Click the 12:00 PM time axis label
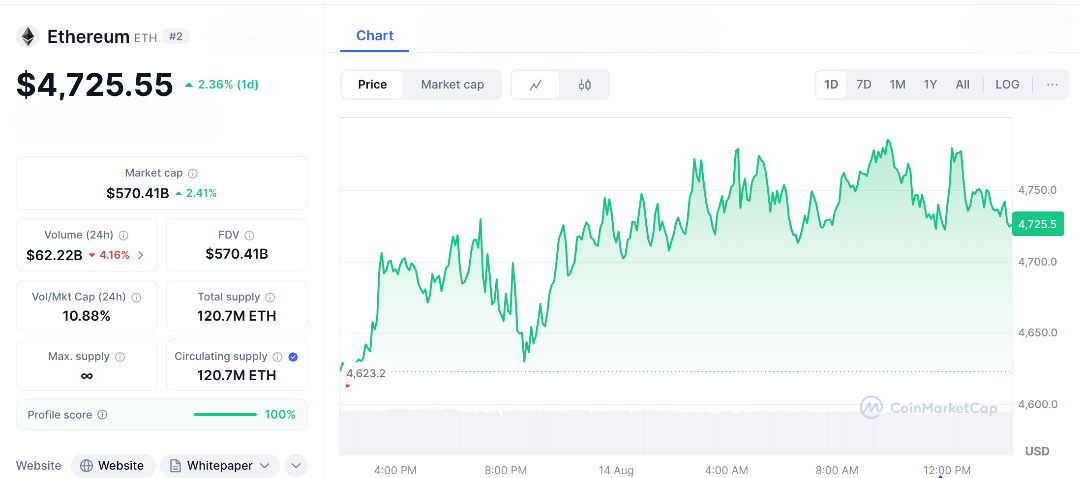This screenshot has width=1080, height=478. click(947, 470)
